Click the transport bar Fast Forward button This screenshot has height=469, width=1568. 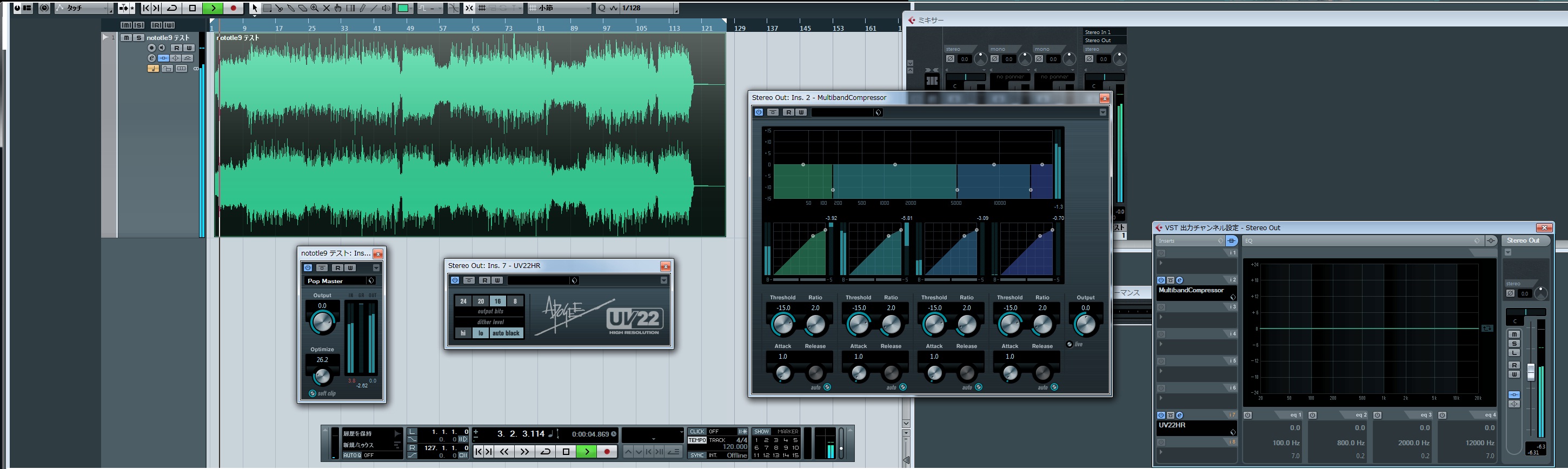point(524,451)
